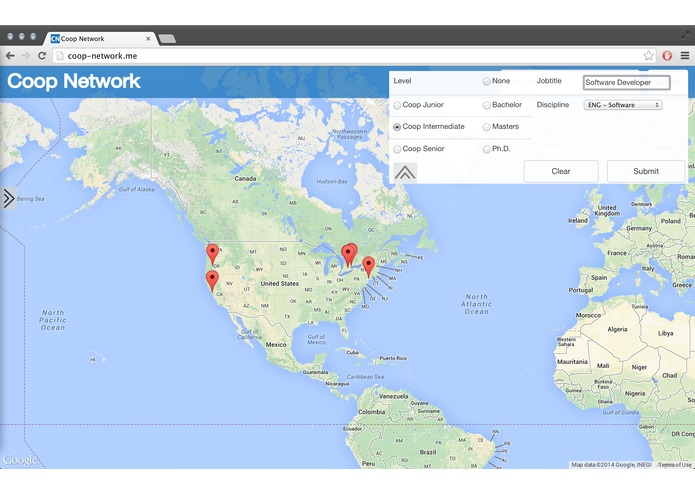Click the map pin cluster near Ontario
Viewport: 695px width, 494px height.
tap(349, 255)
